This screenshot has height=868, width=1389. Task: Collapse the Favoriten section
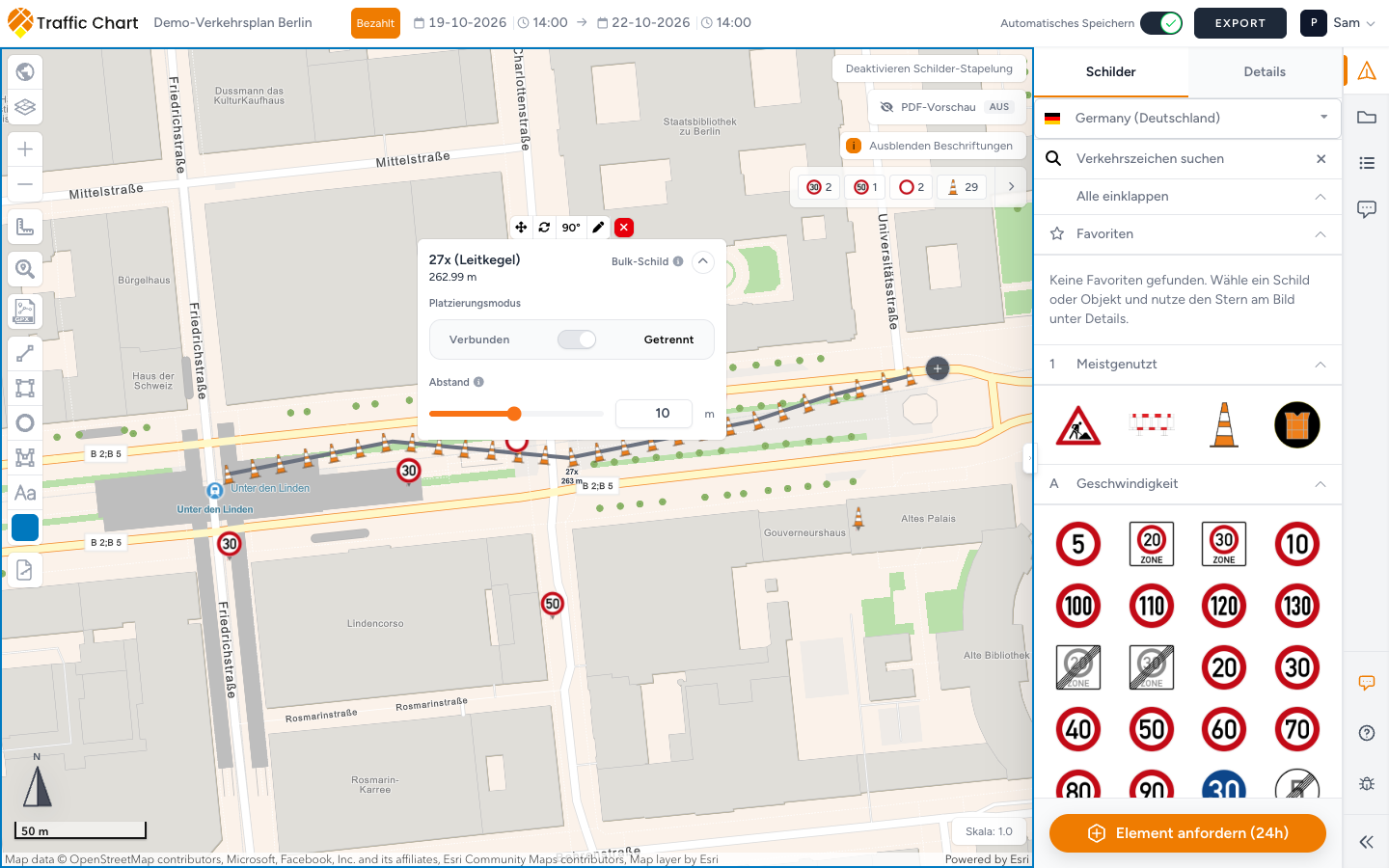(1321, 234)
